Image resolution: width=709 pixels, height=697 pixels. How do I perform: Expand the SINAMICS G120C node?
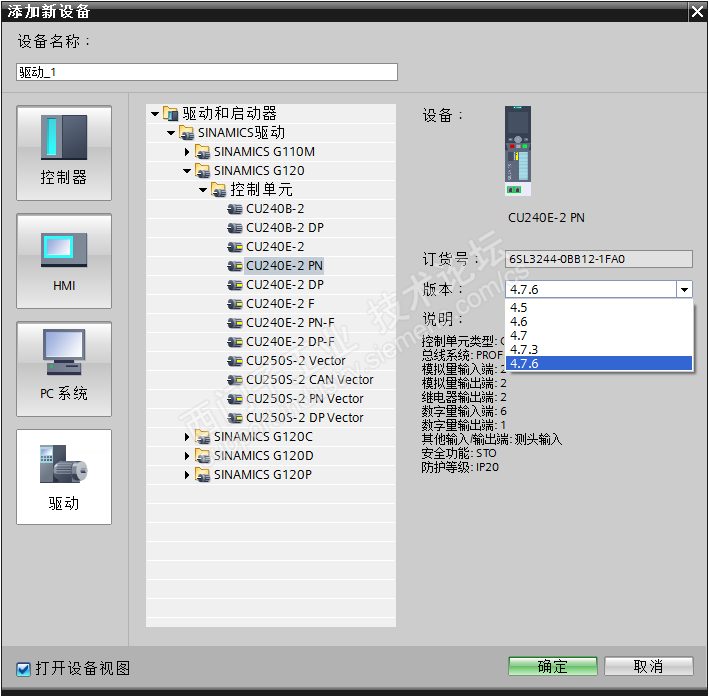187,437
